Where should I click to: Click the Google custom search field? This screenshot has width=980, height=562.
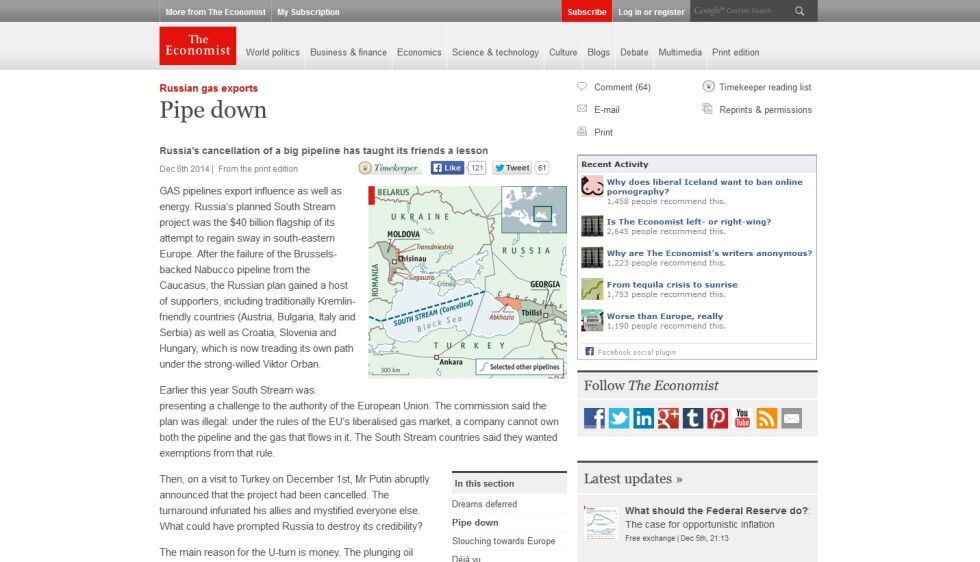click(740, 11)
